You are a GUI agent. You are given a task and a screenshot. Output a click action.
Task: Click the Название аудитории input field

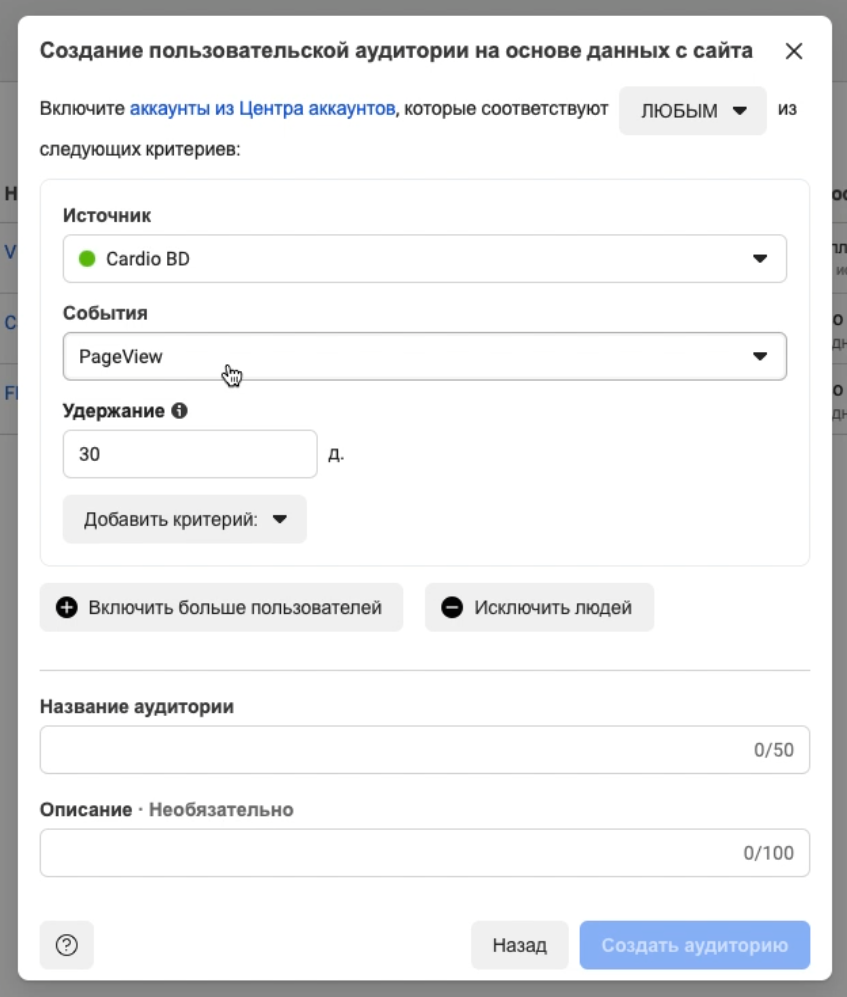click(x=424, y=750)
